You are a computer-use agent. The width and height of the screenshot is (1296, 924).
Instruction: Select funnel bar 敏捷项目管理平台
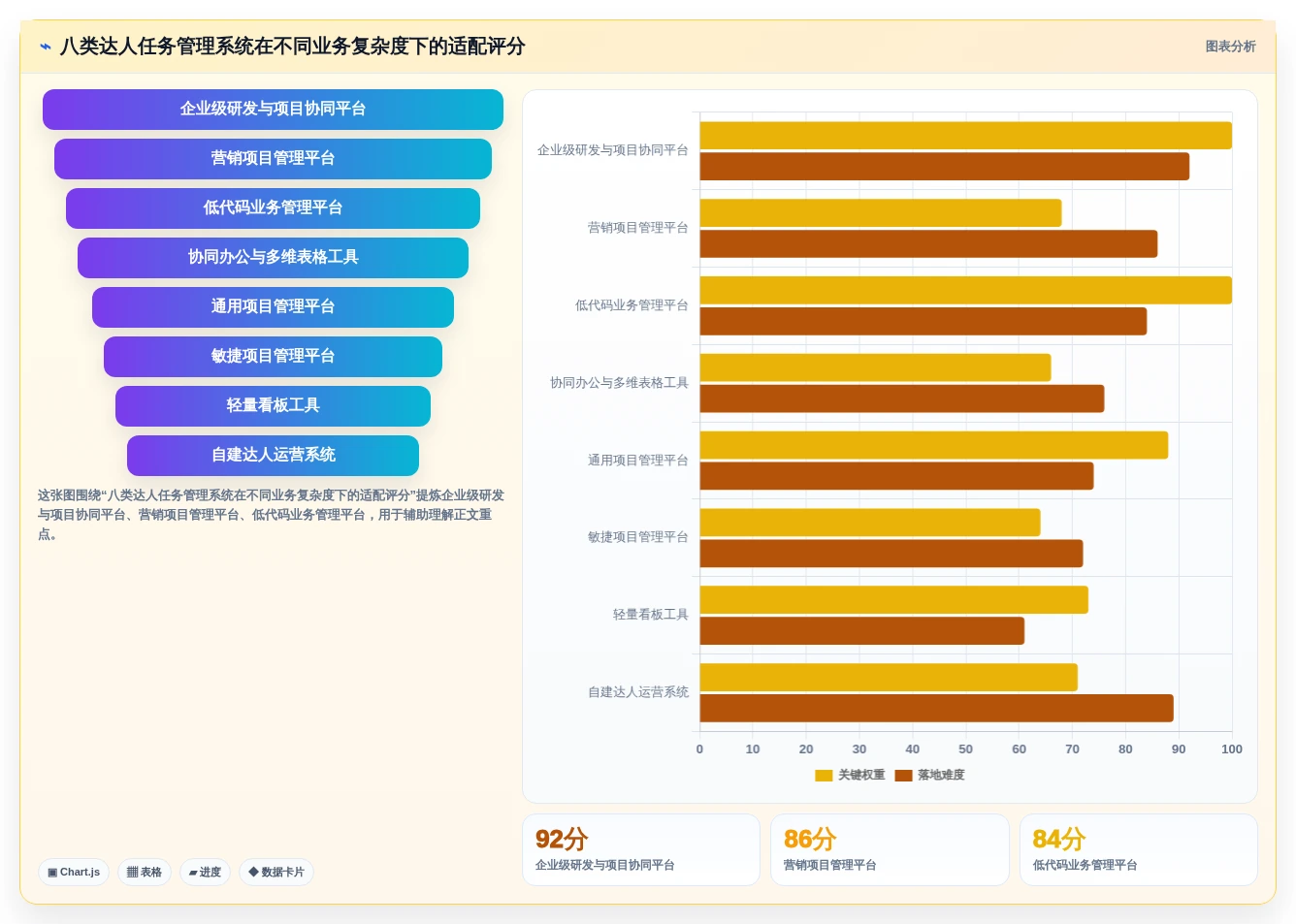273,357
